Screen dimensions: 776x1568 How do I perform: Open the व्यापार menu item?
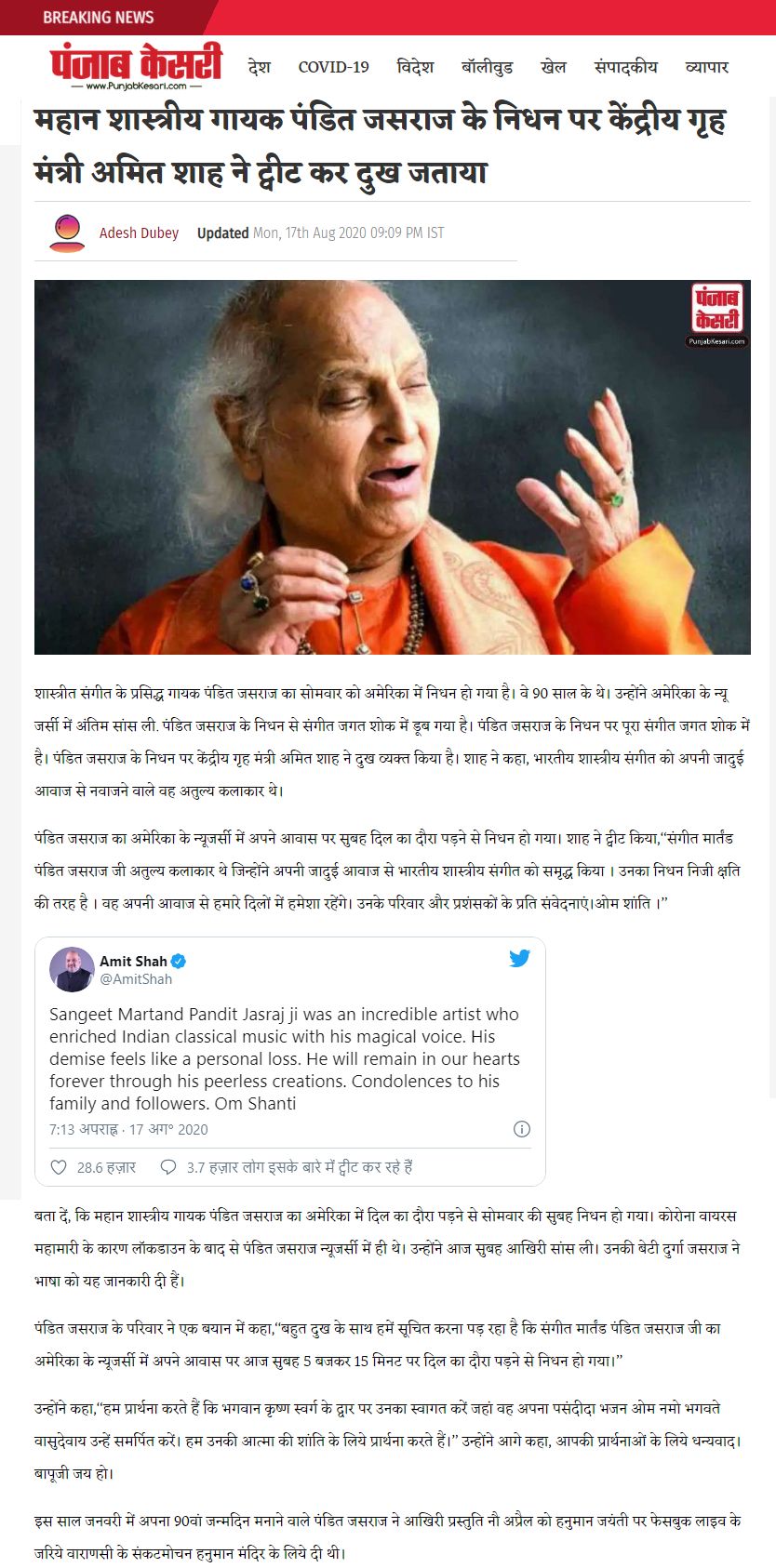707,67
